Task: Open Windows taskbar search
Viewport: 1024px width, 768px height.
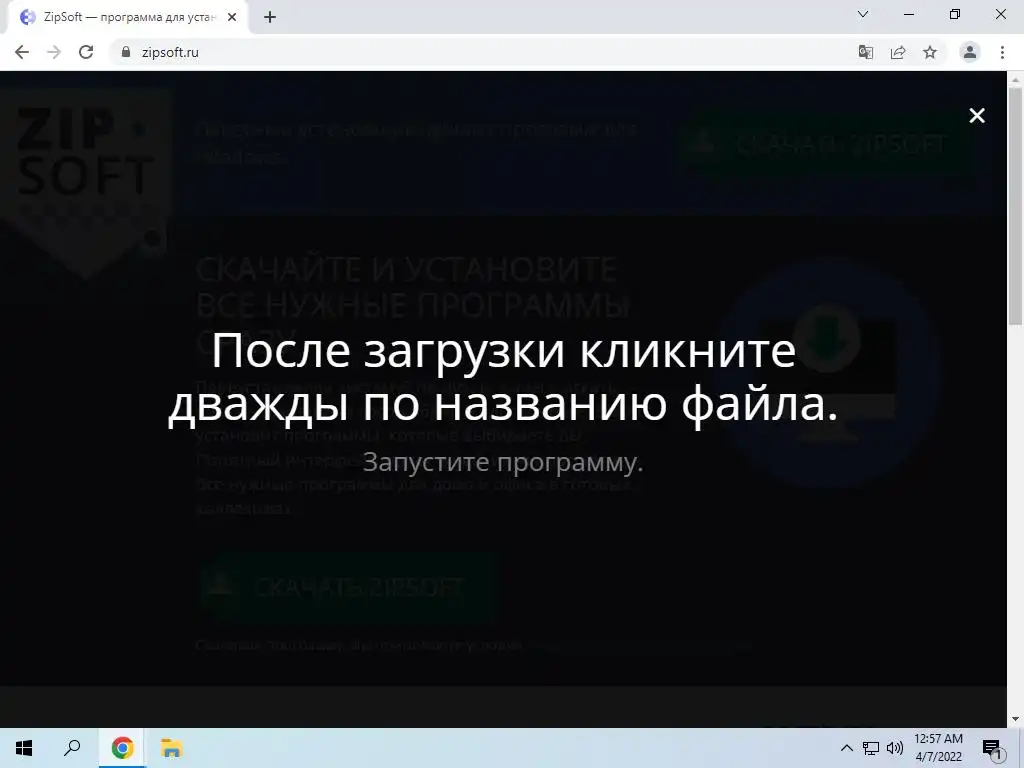Action: tap(72, 748)
